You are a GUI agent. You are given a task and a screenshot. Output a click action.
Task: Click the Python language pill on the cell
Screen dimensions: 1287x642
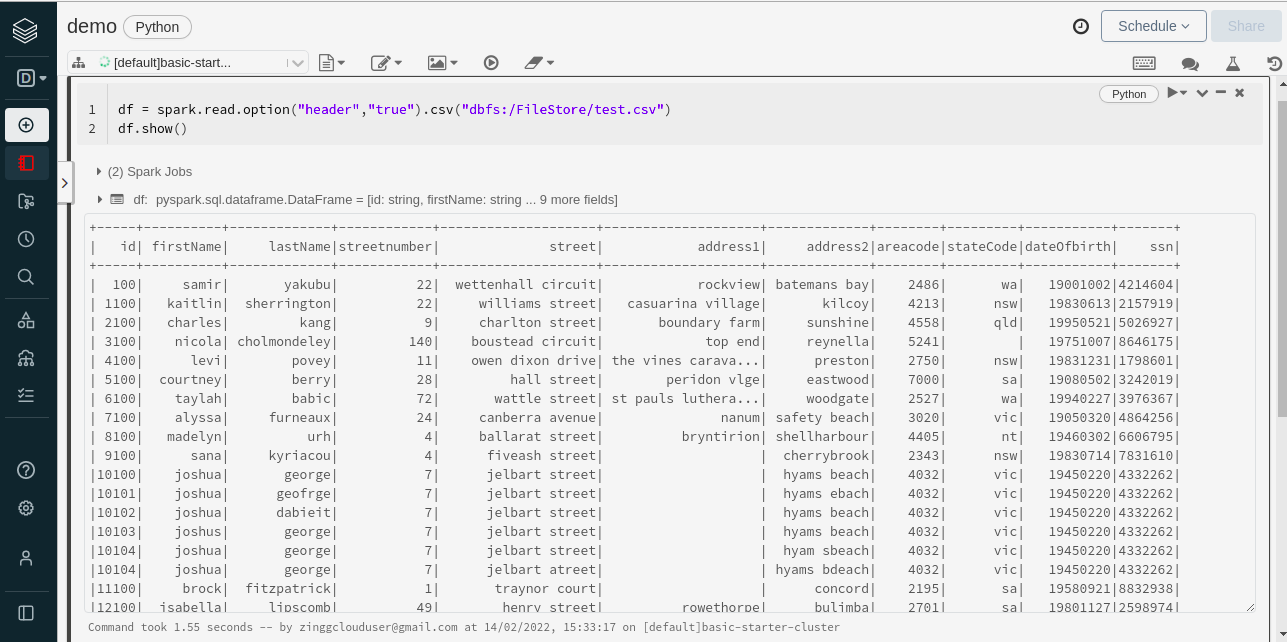pyautogui.click(x=1128, y=93)
